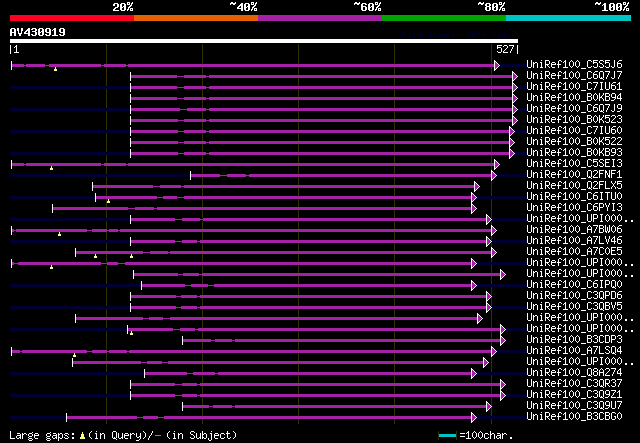Click the arrowhead ending the UniRef100_Q2FNF1 alignment

point(494,176)
